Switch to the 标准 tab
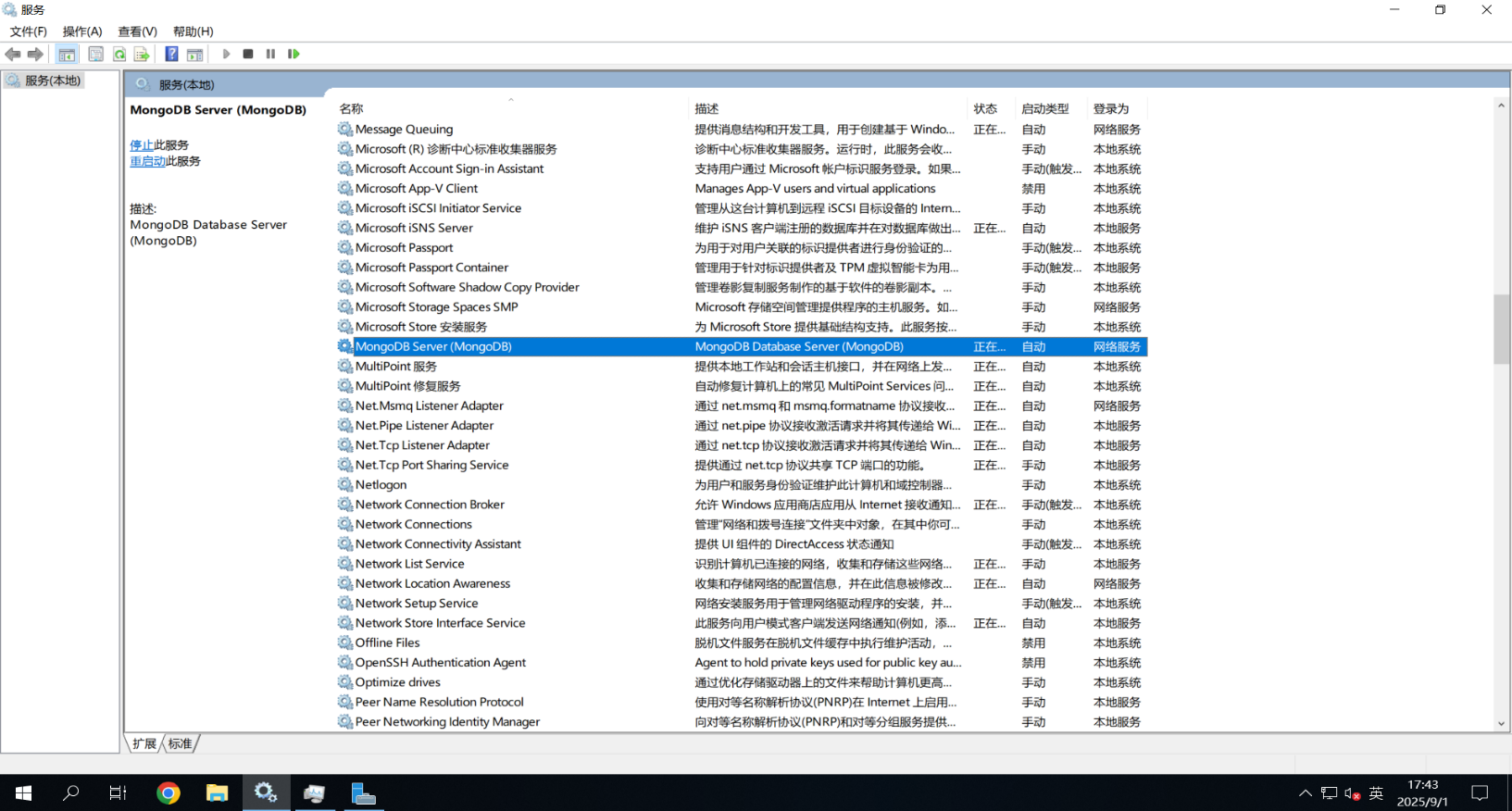Image resolution: width=1512 pixels, height=811 pixels. 181,743
